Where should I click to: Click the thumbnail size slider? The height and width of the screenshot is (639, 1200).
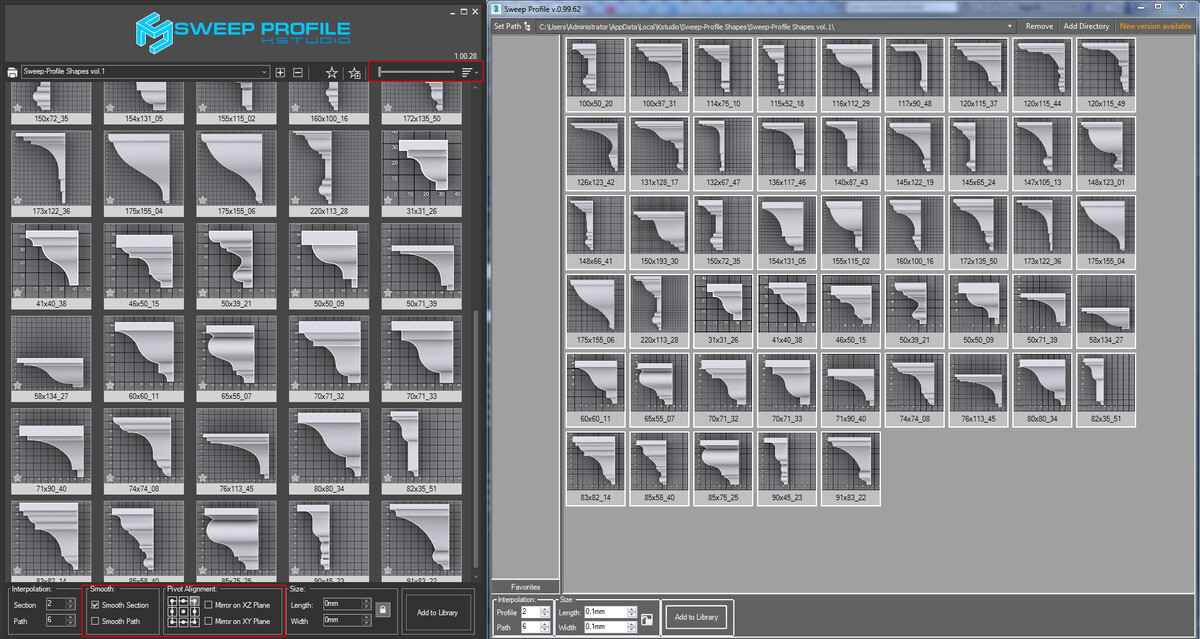(418, 72)
